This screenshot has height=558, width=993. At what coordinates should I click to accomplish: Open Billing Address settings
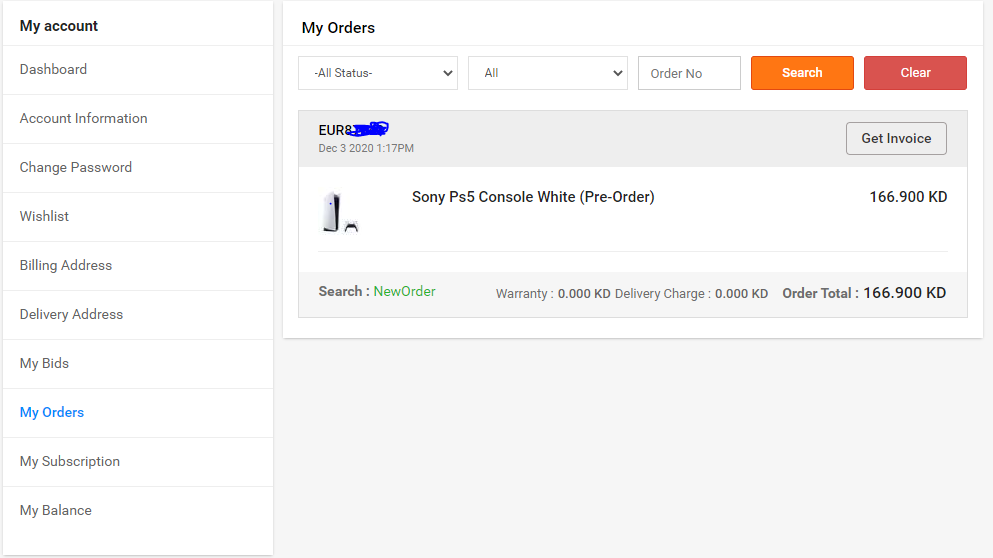(x=66, y=265)
